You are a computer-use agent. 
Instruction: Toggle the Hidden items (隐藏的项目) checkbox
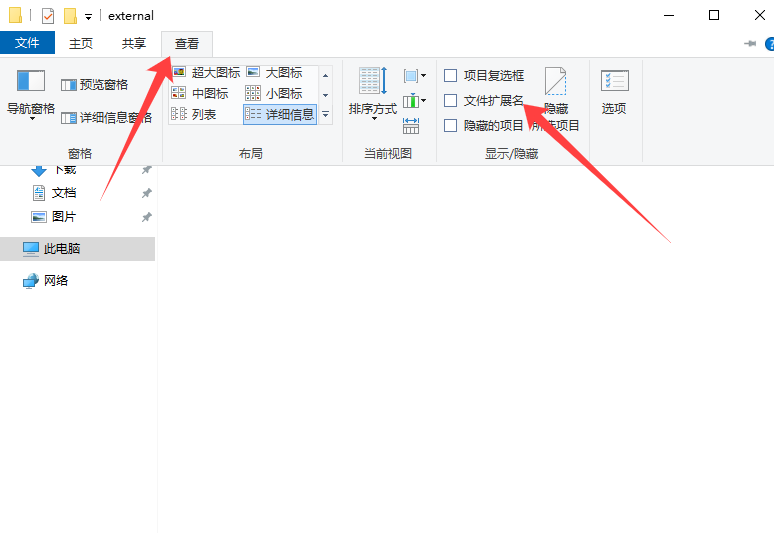click(x=451, y=126)
